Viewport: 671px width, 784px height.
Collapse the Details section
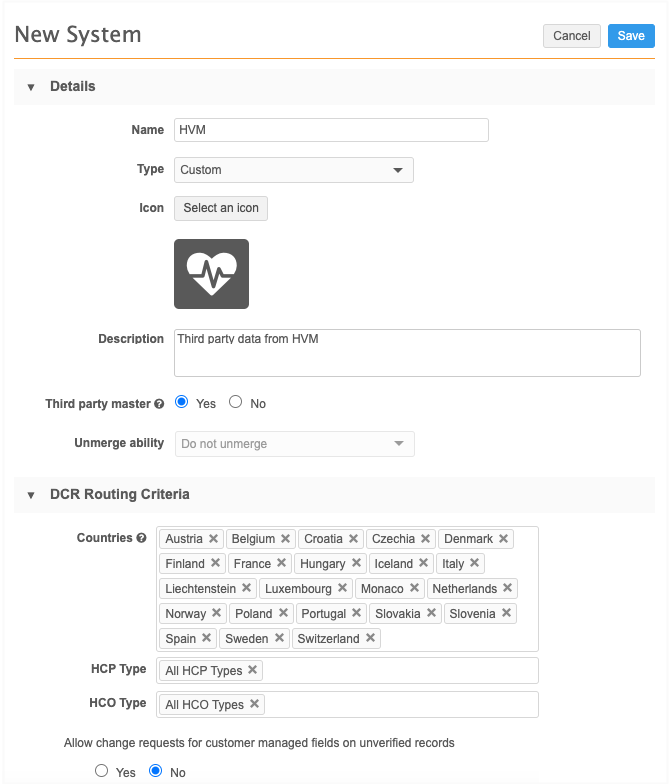click(x=31, y=87)
